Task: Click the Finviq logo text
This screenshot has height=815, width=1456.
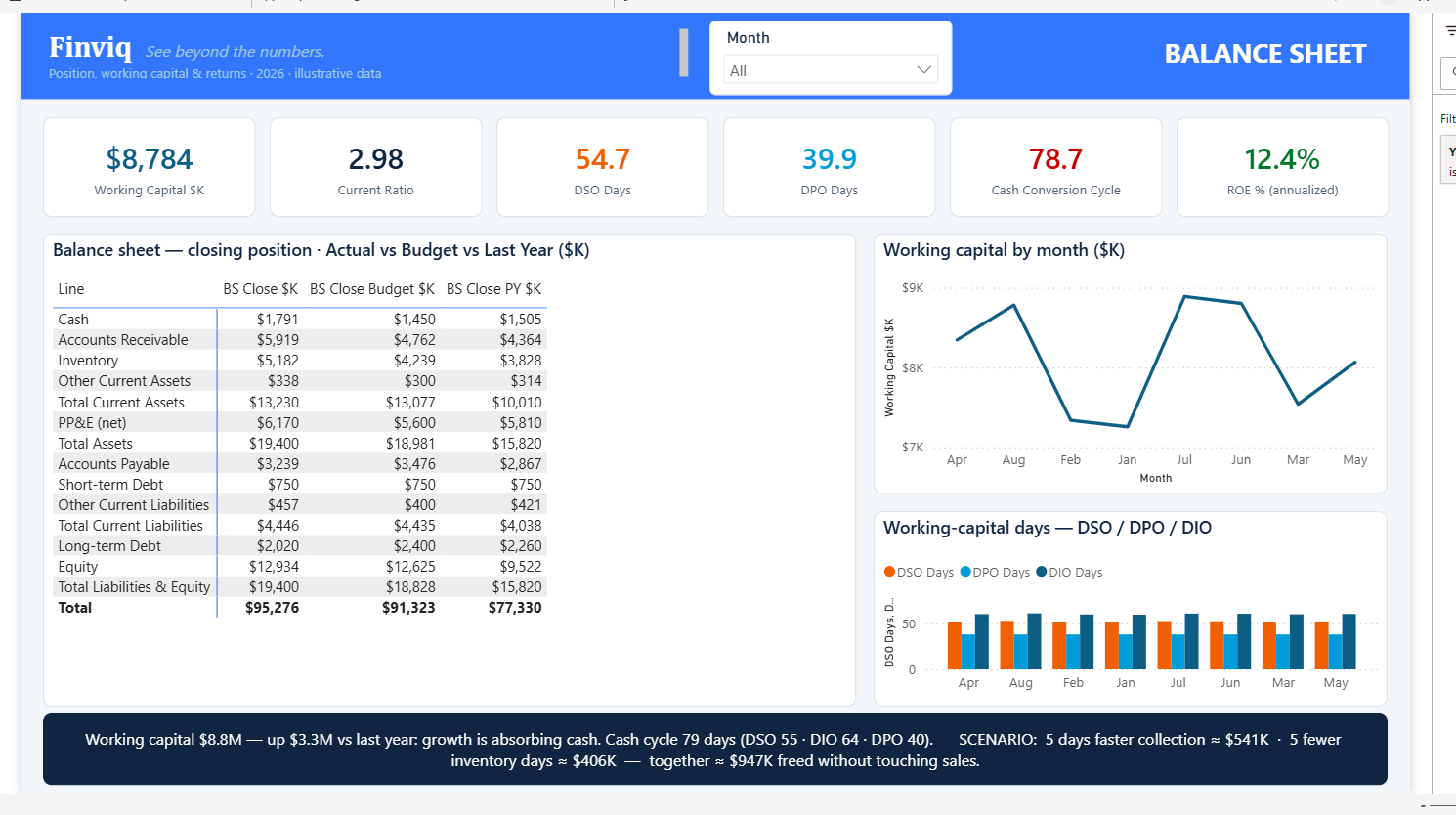Action: click(90, 47)
